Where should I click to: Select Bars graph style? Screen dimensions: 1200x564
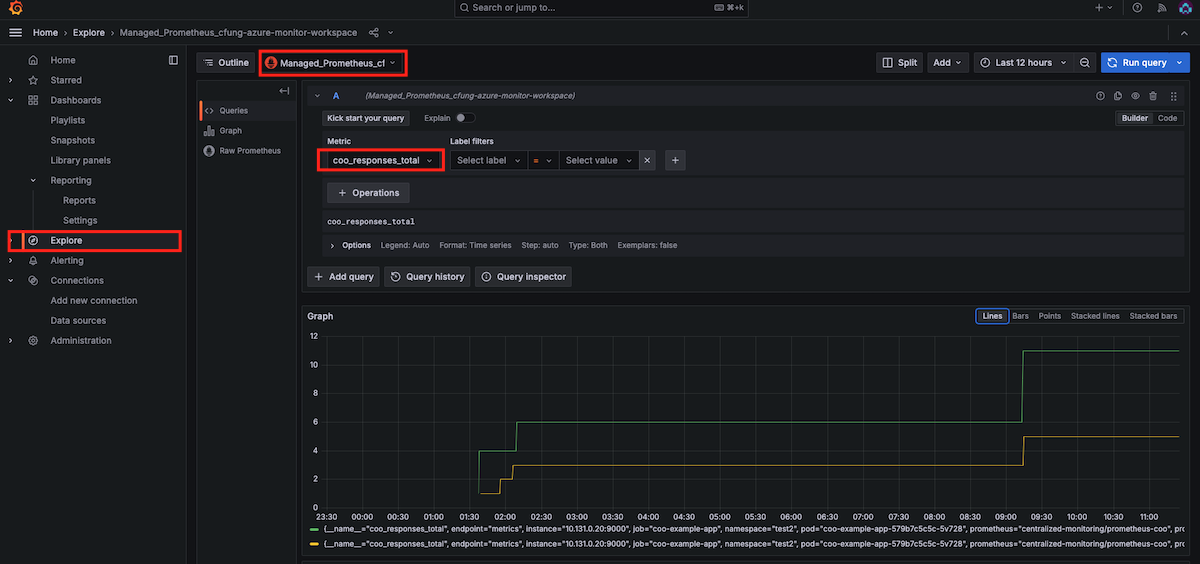(x=1020, y=316)
